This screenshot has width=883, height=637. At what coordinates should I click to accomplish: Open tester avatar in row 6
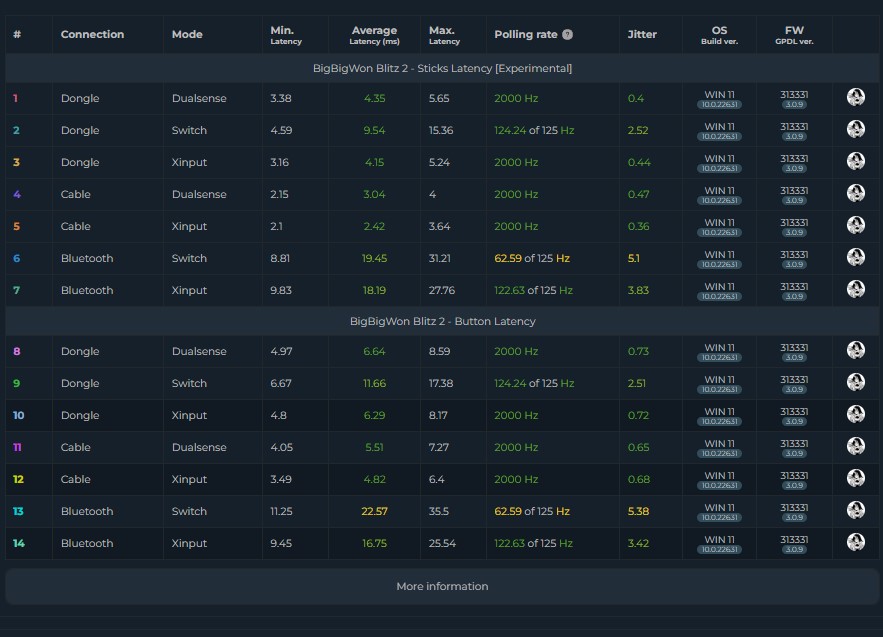855,257
